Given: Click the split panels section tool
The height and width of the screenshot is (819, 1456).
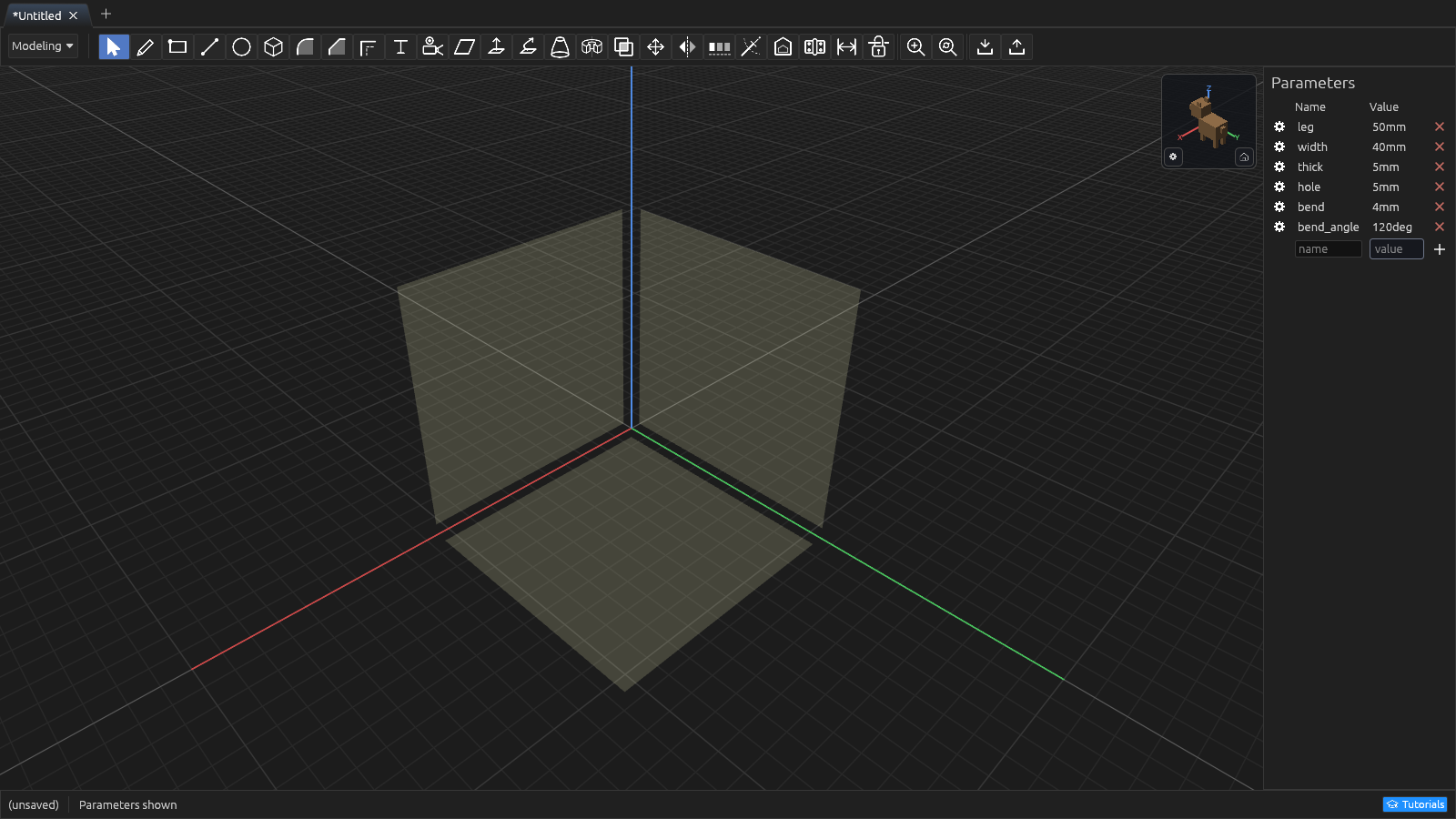Looking at the screenshot, I should click(814, 46).
